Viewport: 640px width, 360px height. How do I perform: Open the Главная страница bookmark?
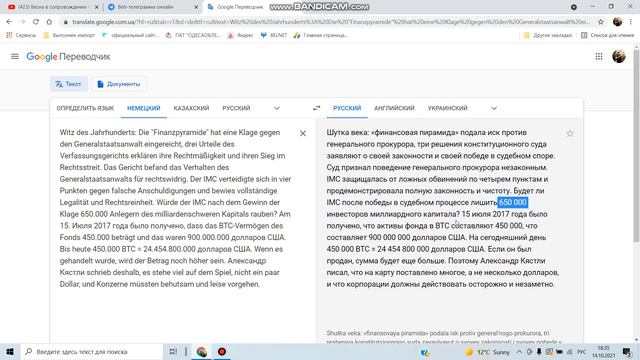(x=321, y=35)
